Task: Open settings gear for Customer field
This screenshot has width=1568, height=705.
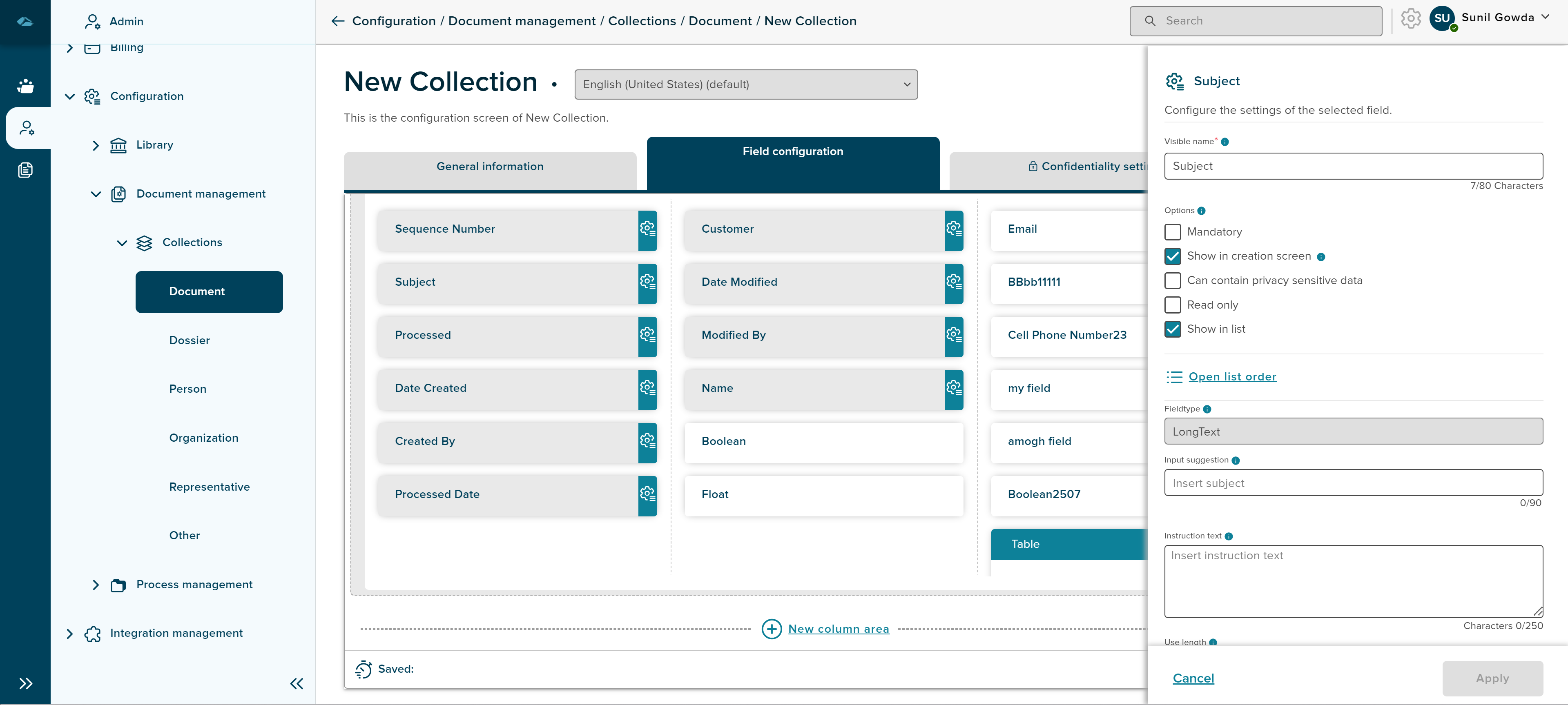Action: (953, 229)
